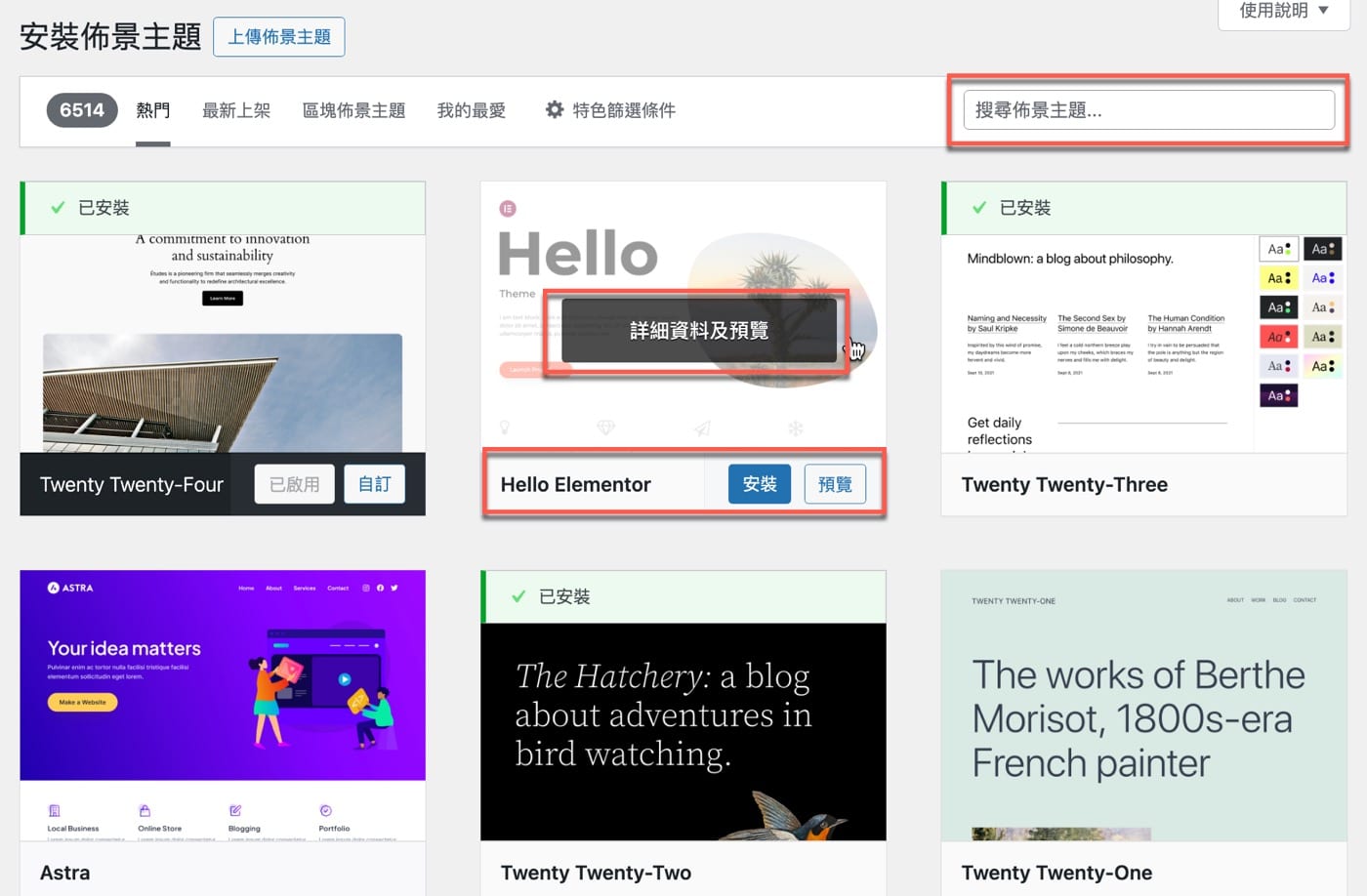Preview the Hello Elementor theme
1367x896 pixels.
(835, 484)
